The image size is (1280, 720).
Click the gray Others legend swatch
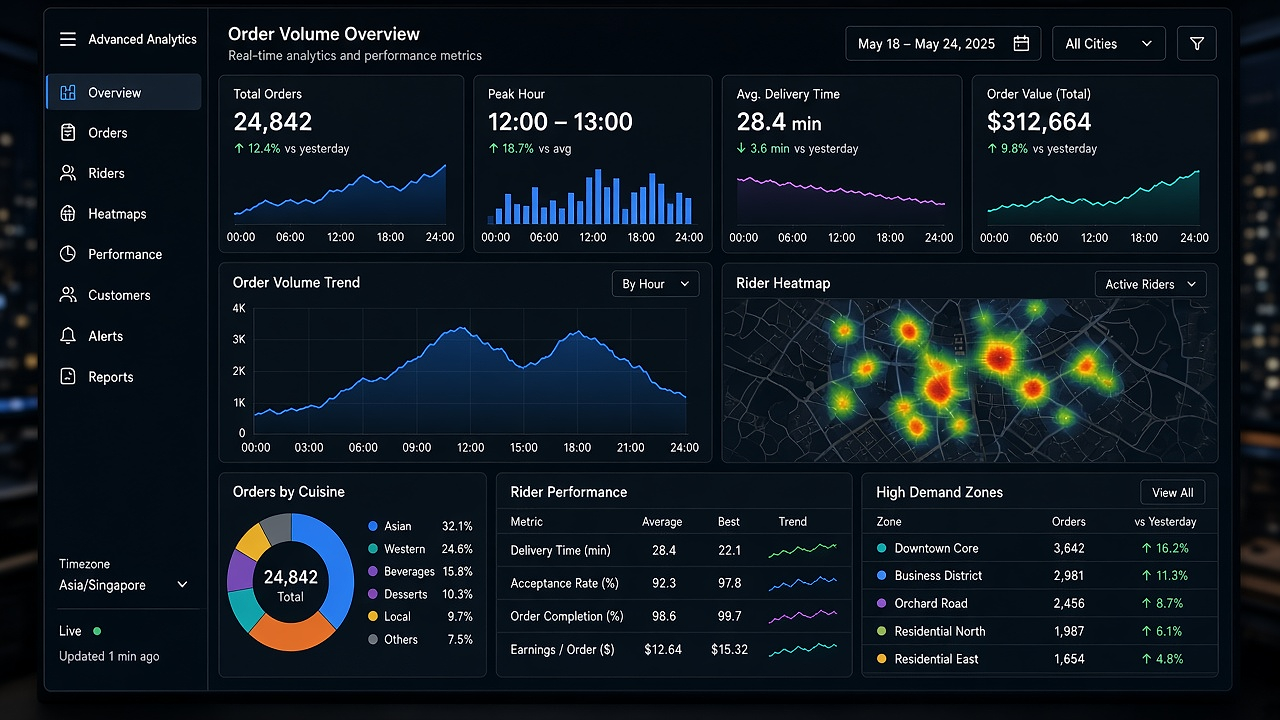(373, 639)
